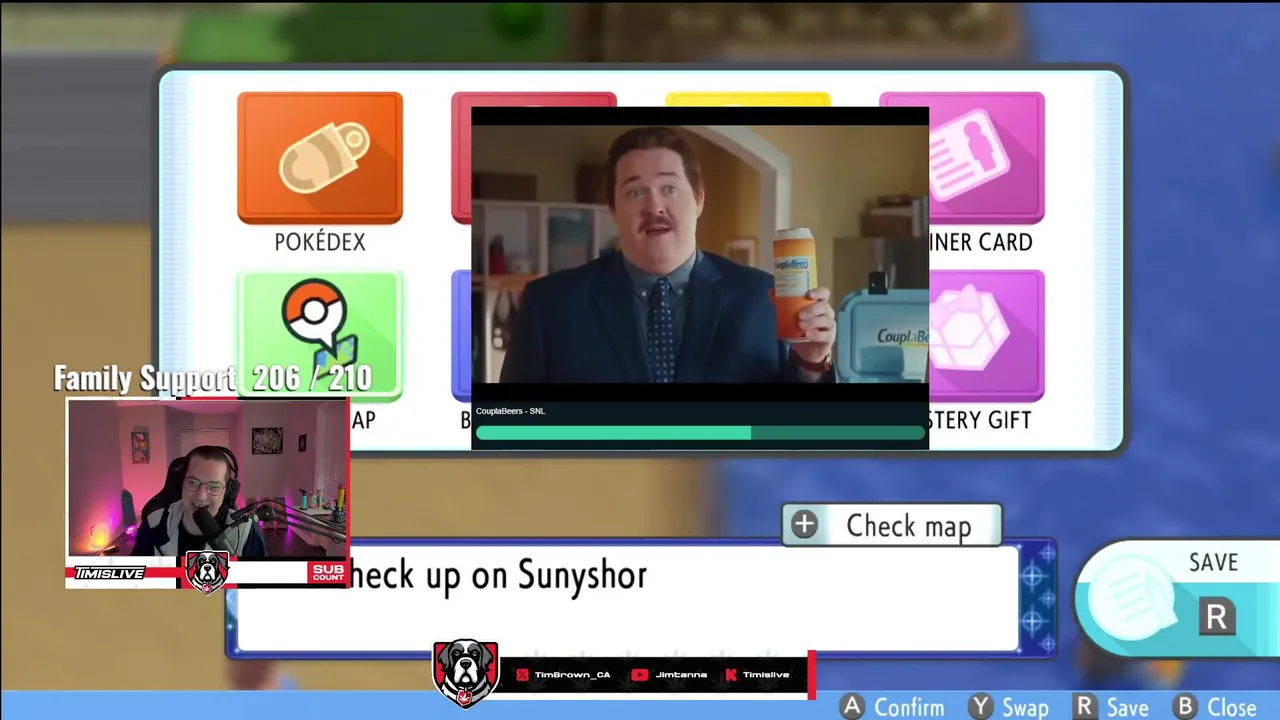Click the A Confirm prompt
The height and width of the screenshot is (720, 1280).
coord(891,707)
